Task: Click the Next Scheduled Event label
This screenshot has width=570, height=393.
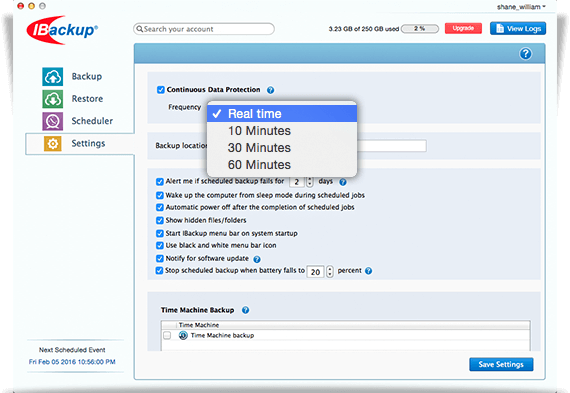Action: pos(72,350)
